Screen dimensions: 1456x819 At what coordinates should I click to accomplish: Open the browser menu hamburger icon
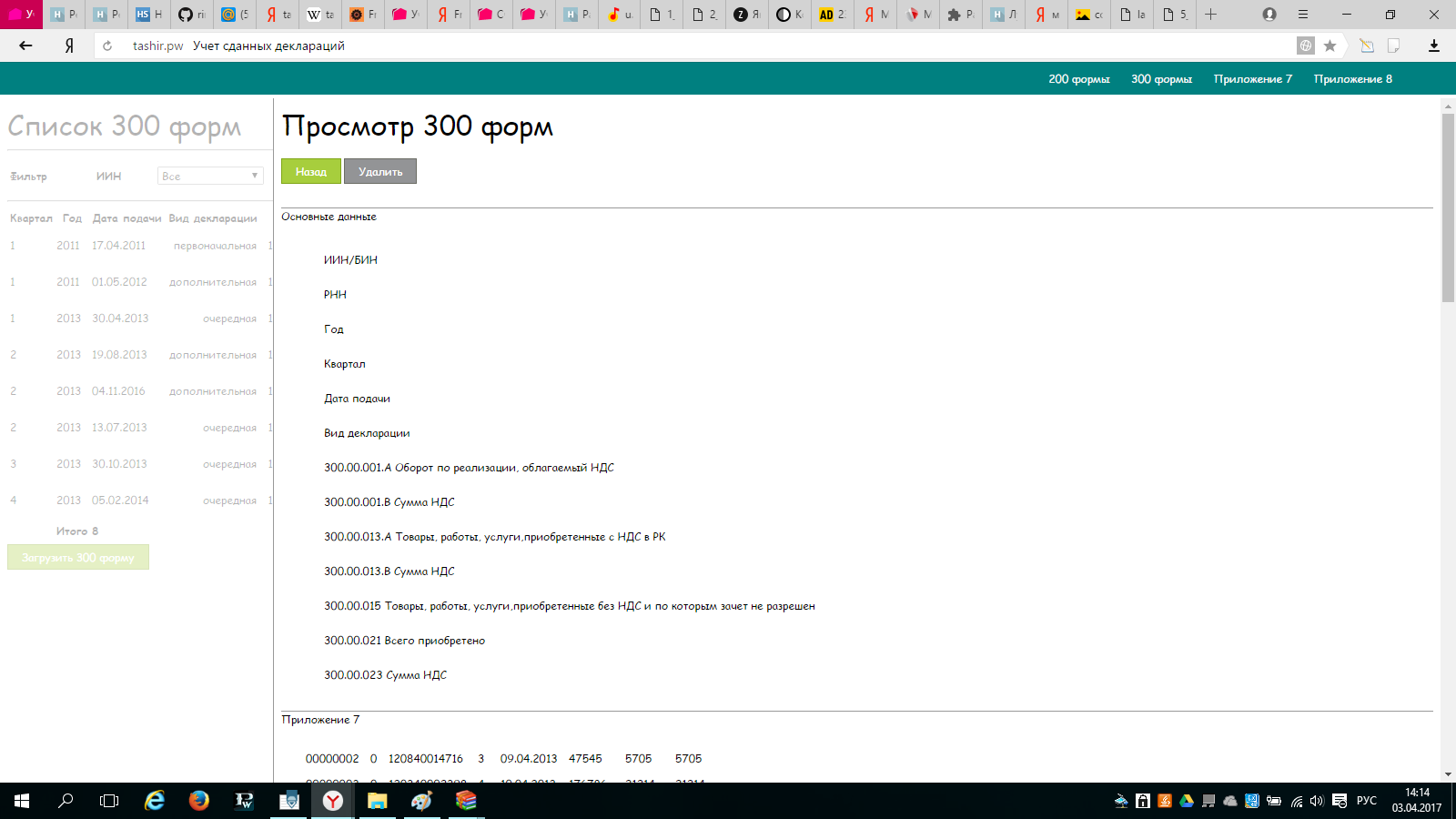(1303, 15)
